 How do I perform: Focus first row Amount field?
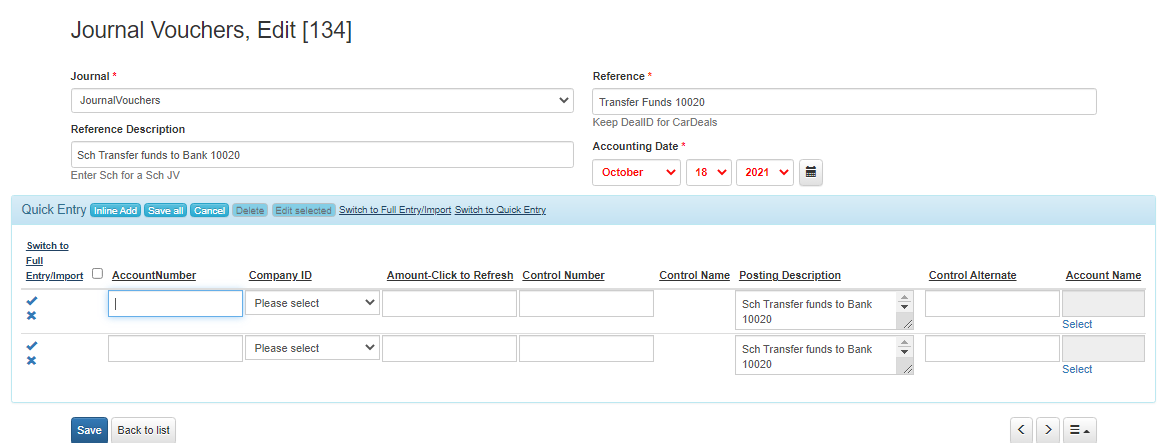(x=449, y=303)
